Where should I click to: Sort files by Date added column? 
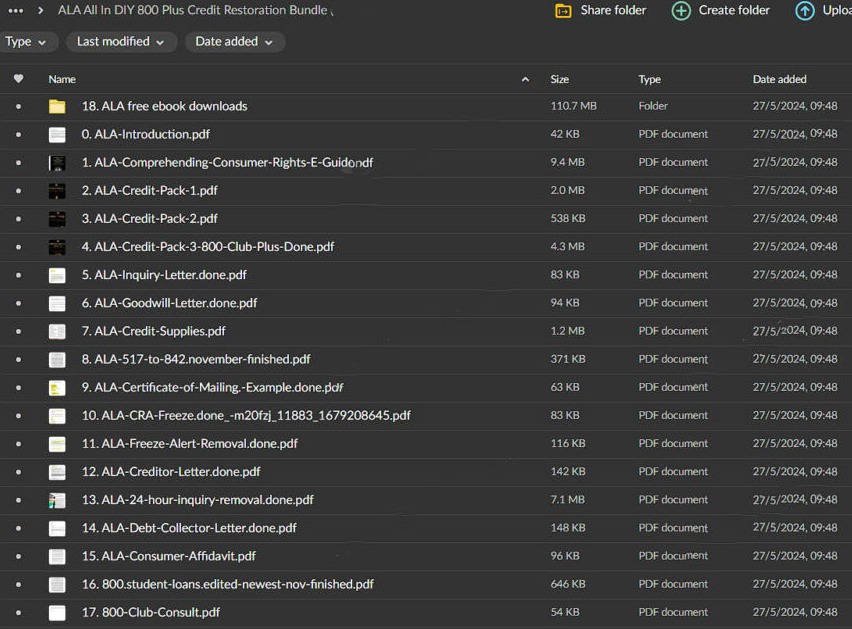point(779,79)
